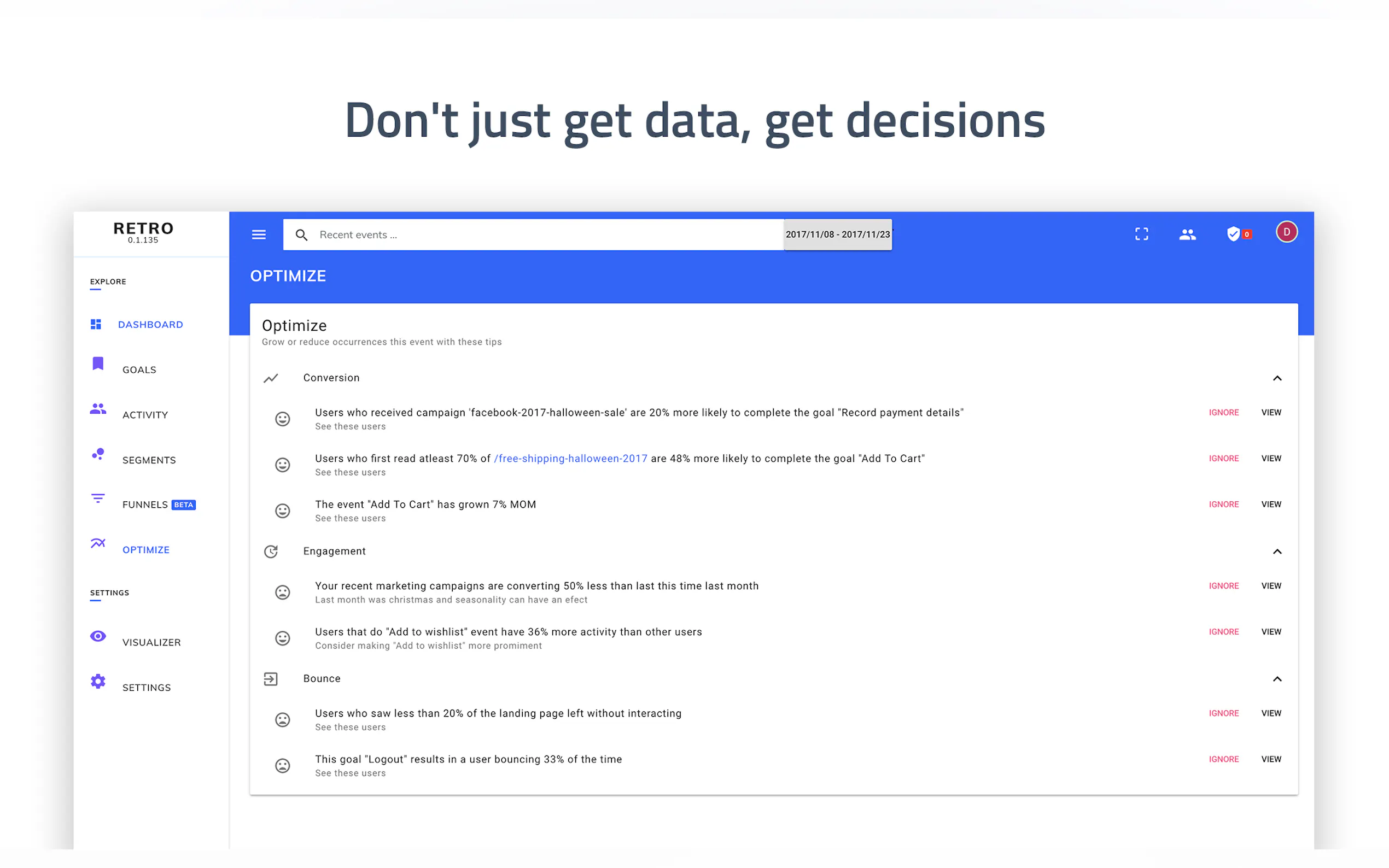View the "Add To Cart" 7% MOM tip
The width and height of the screenshot is (1389, 868).
1271,505
